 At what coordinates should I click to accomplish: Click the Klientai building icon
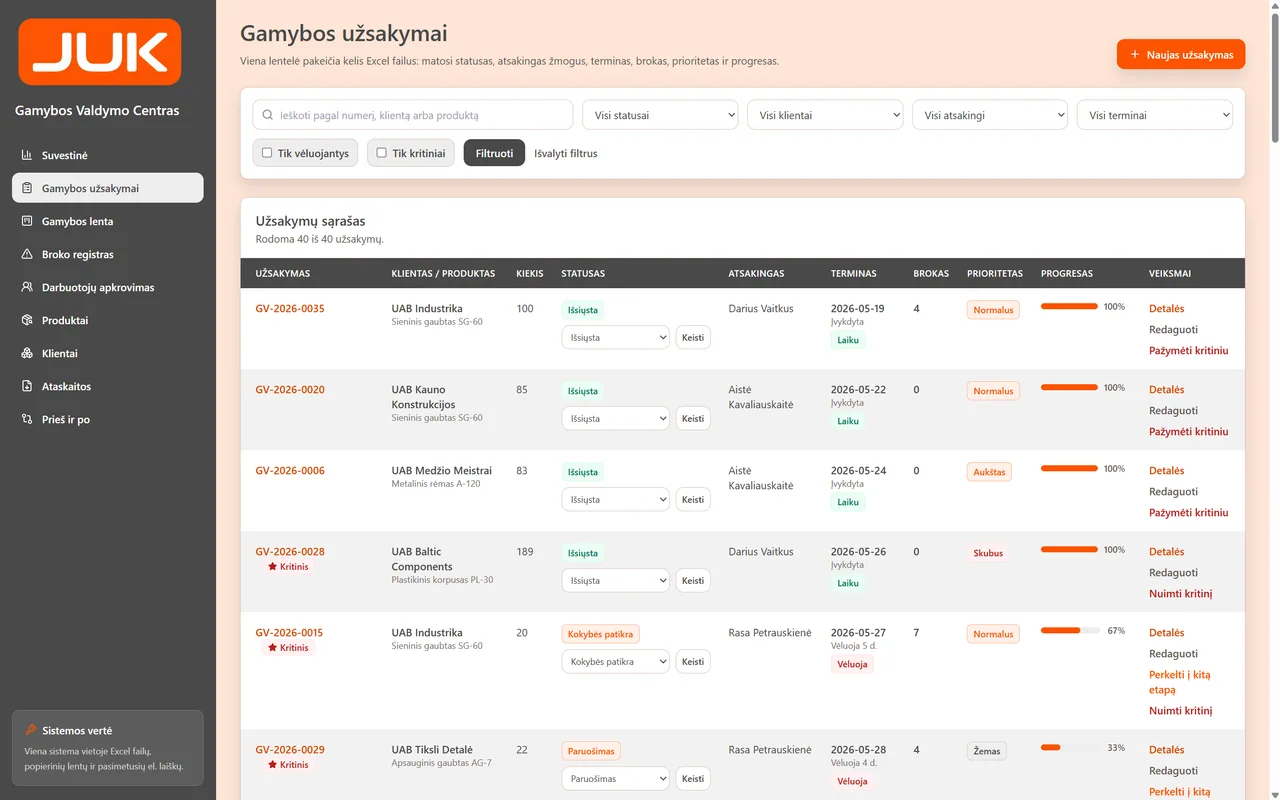[27, 353]
